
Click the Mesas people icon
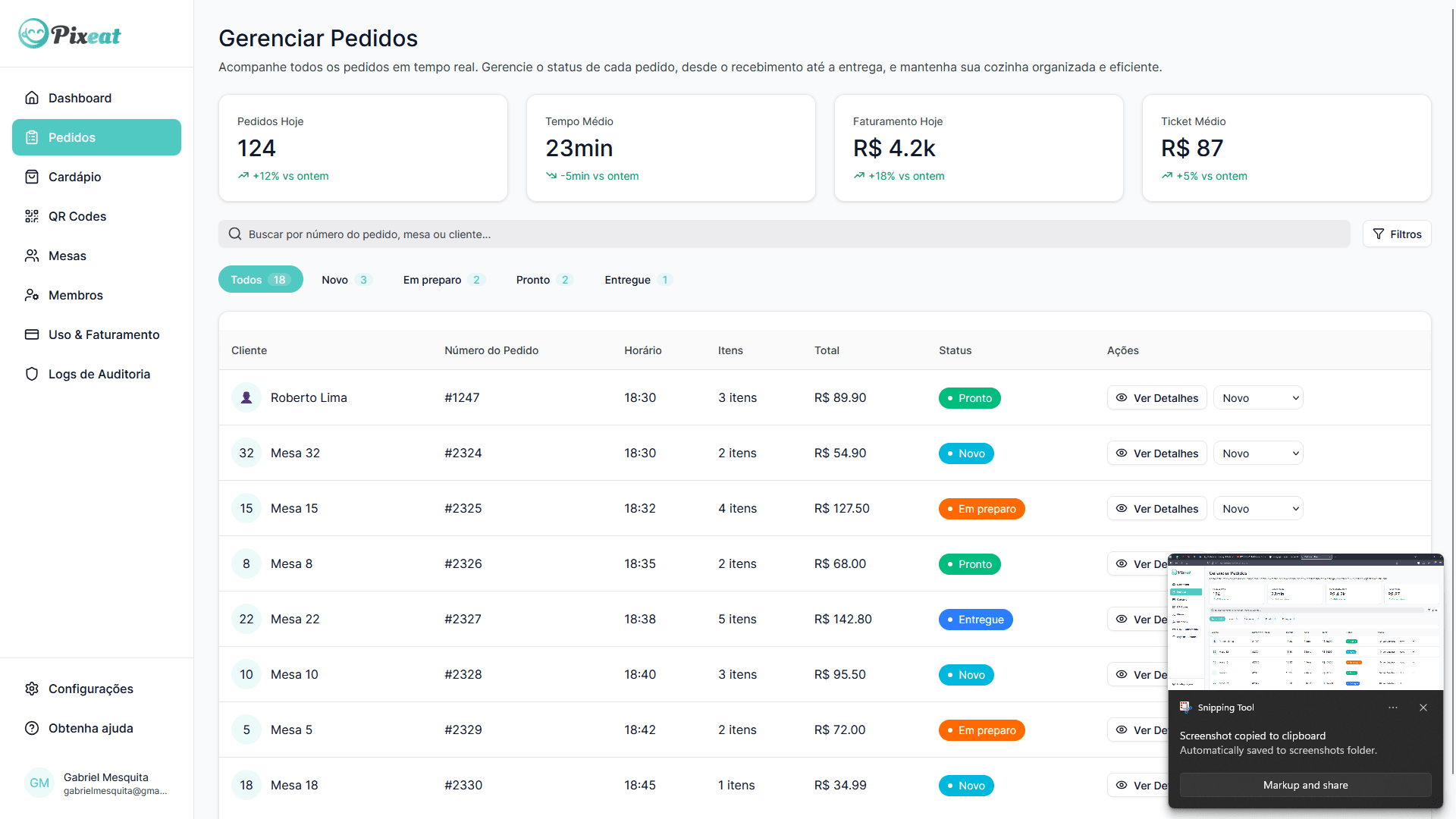tap(32, 256)
